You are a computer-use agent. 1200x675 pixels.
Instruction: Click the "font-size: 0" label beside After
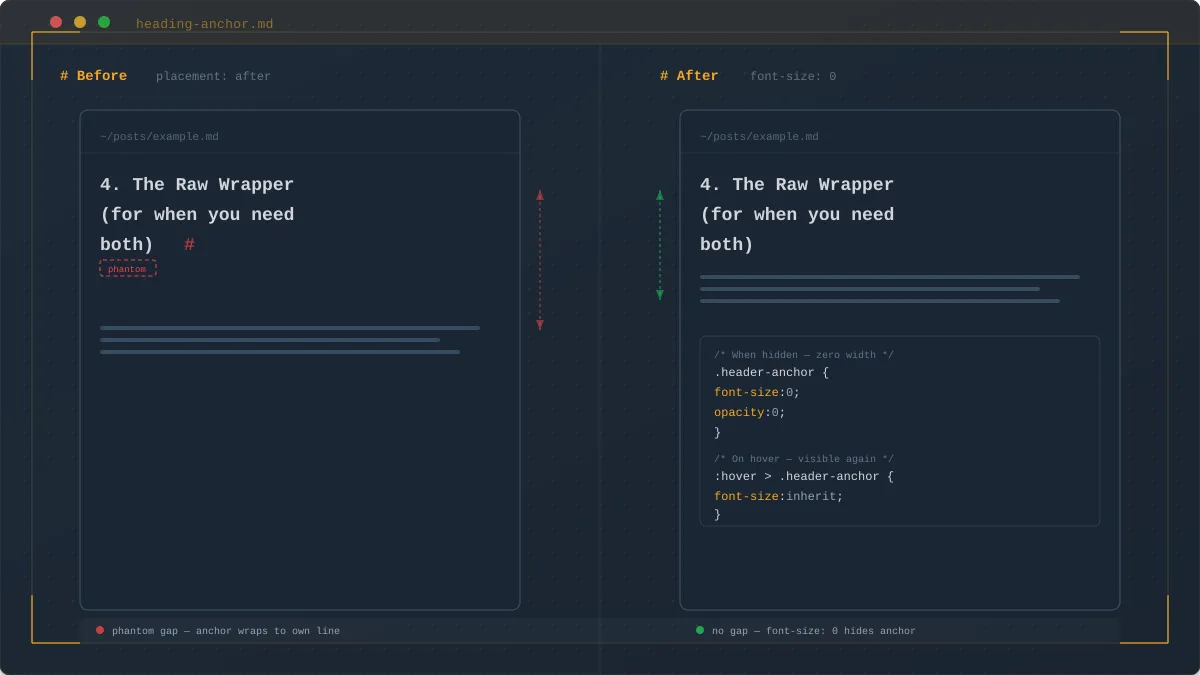coord(793,76)
